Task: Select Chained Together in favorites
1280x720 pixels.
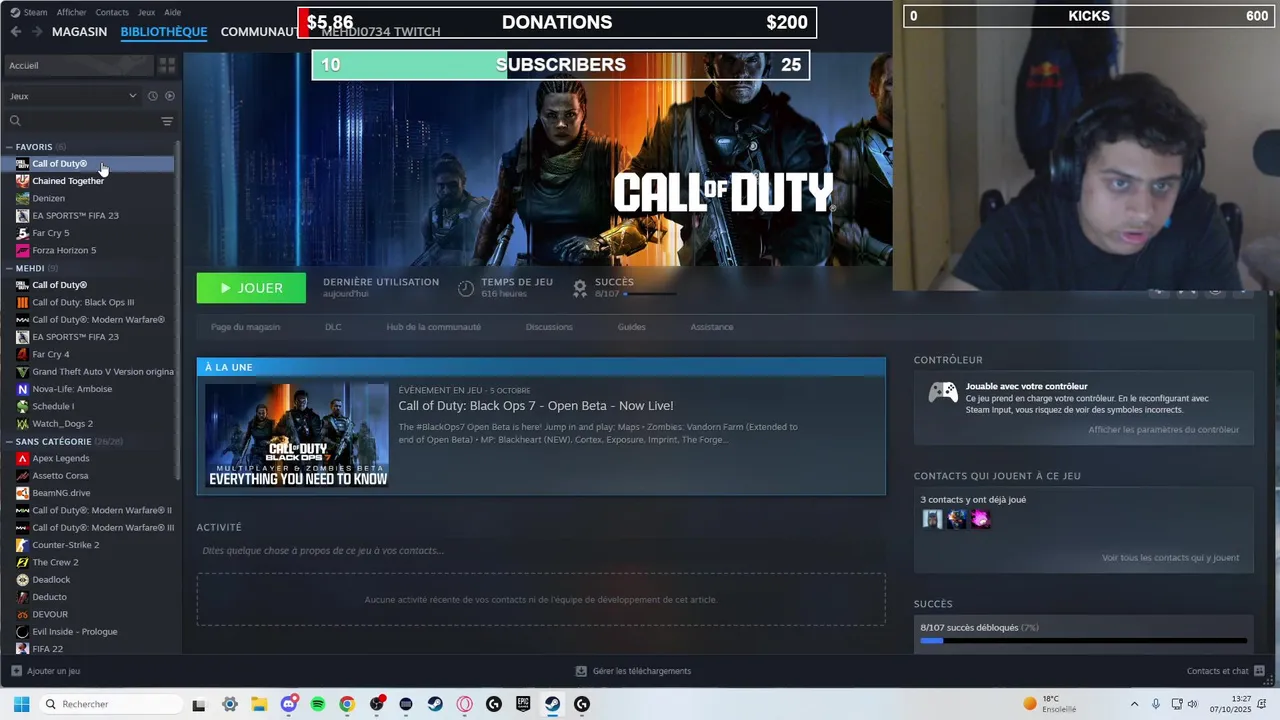Action: (x=68, y=181)
